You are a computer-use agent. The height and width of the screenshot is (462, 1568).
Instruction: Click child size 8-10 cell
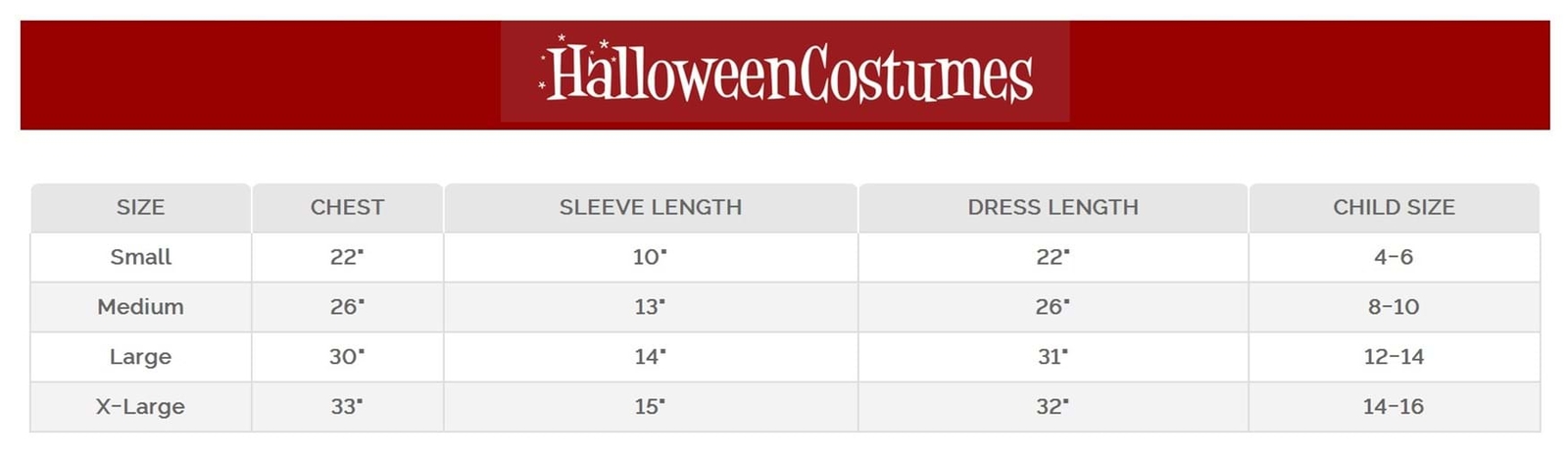[x=1394, y=307]
